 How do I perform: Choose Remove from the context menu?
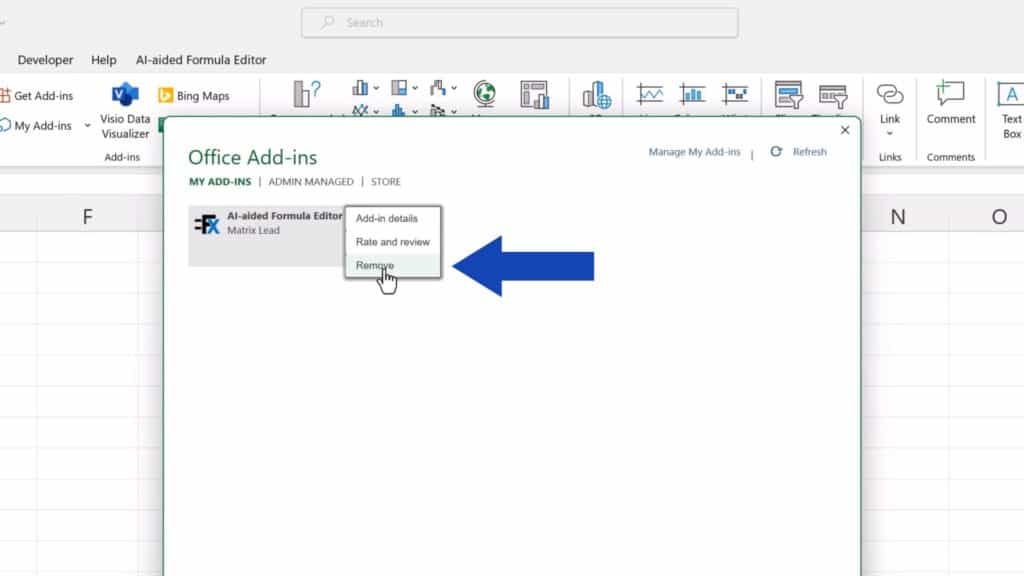[392, 265]
